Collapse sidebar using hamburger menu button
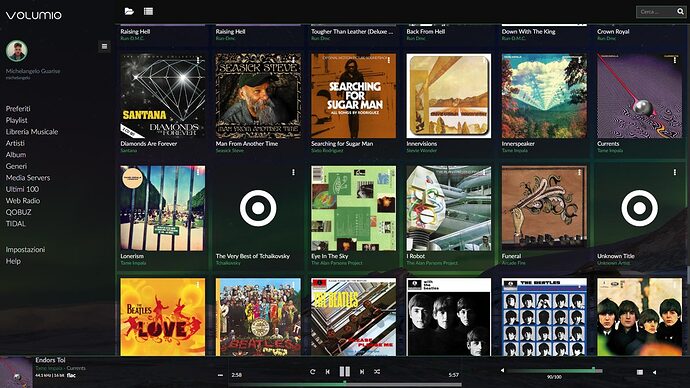Screen dimensions: 690x388 coord(104,46)
